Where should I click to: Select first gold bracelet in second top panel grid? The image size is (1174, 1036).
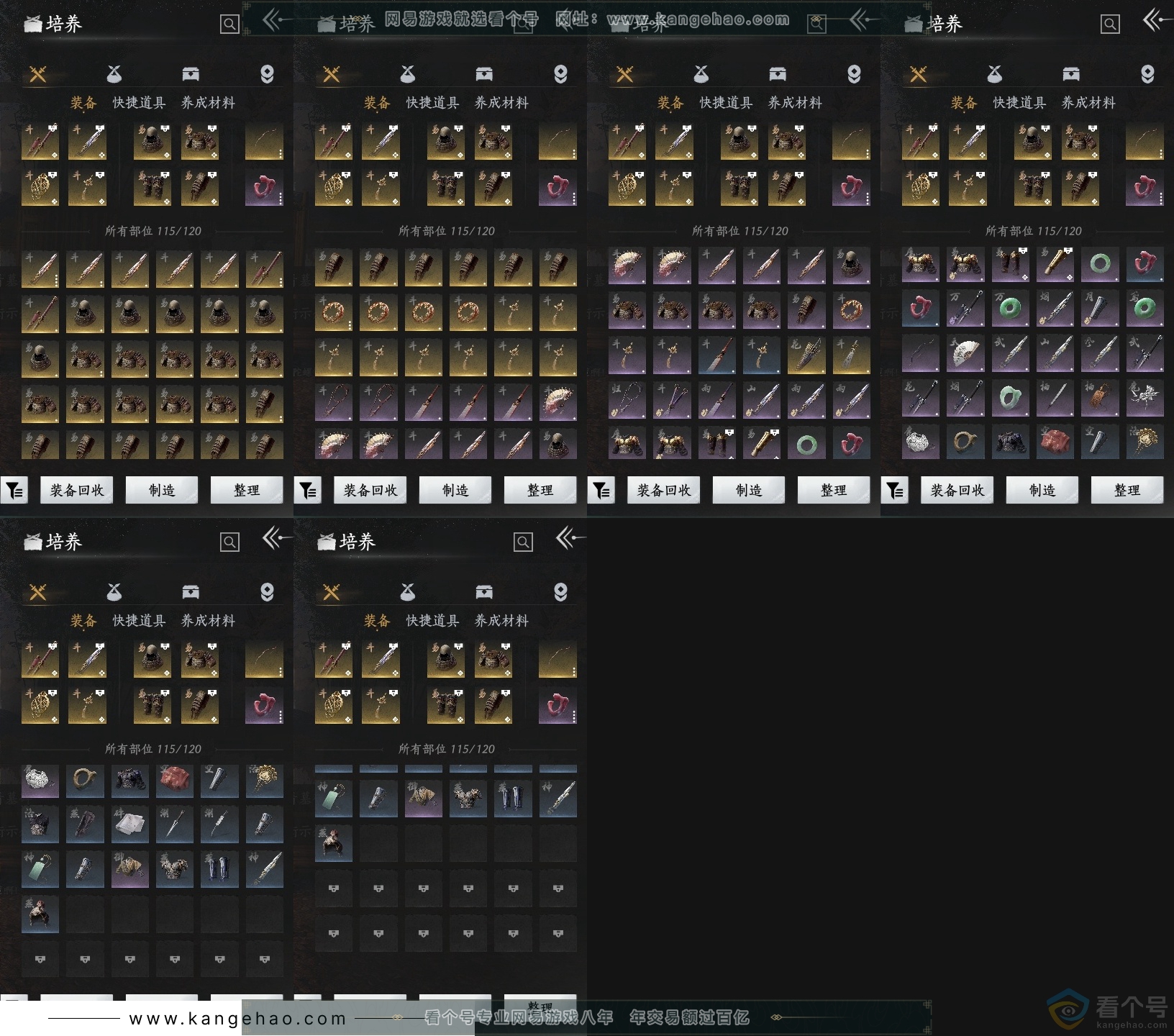pos(334,313)
